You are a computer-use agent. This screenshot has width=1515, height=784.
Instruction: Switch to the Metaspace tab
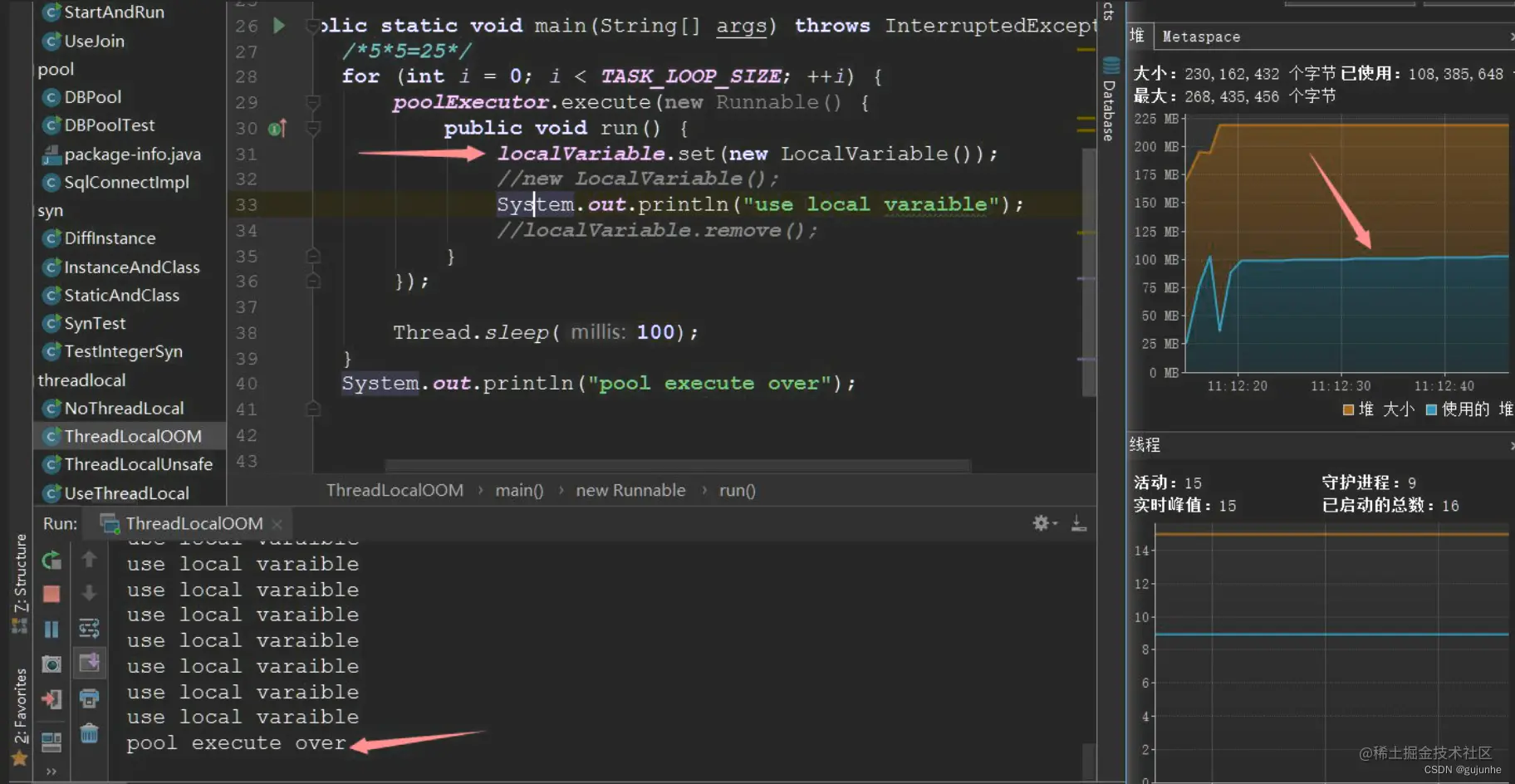tap(1201, 37)
